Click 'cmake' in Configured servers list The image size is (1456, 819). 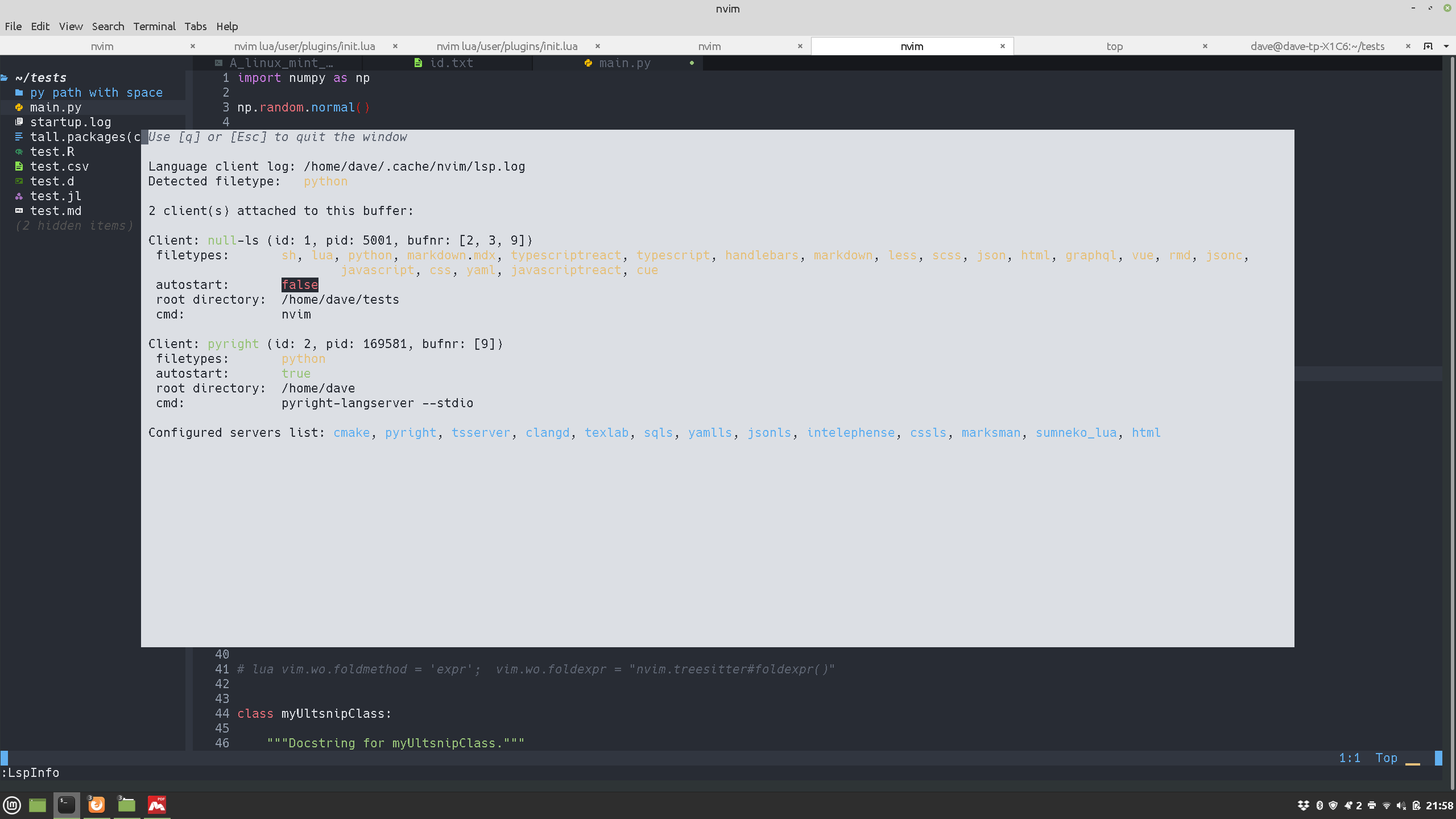click(x=351, y=433)
